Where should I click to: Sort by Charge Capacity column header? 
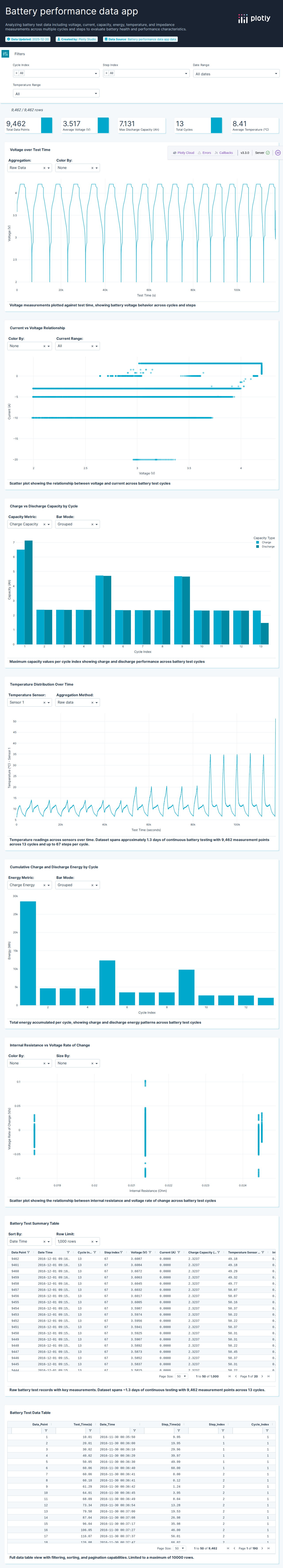pos(202,1252)
